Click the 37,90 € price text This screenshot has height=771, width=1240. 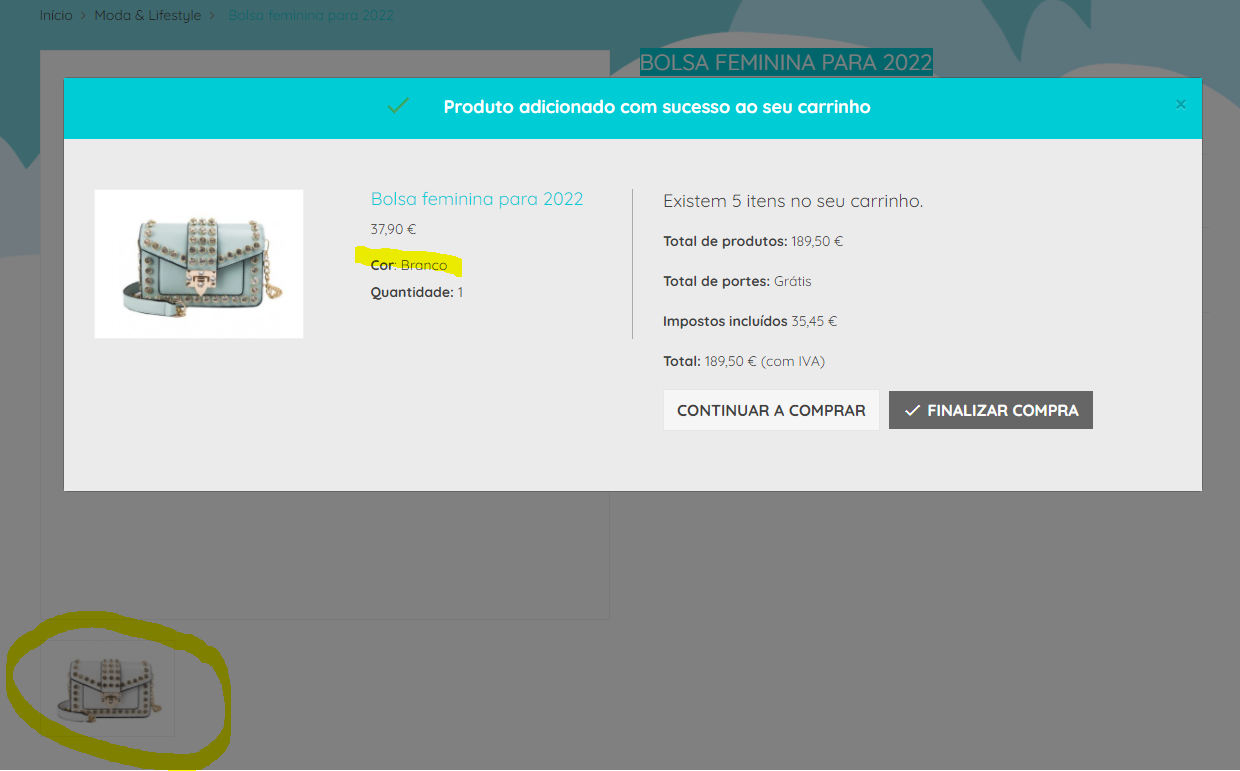tap(393, 229)
